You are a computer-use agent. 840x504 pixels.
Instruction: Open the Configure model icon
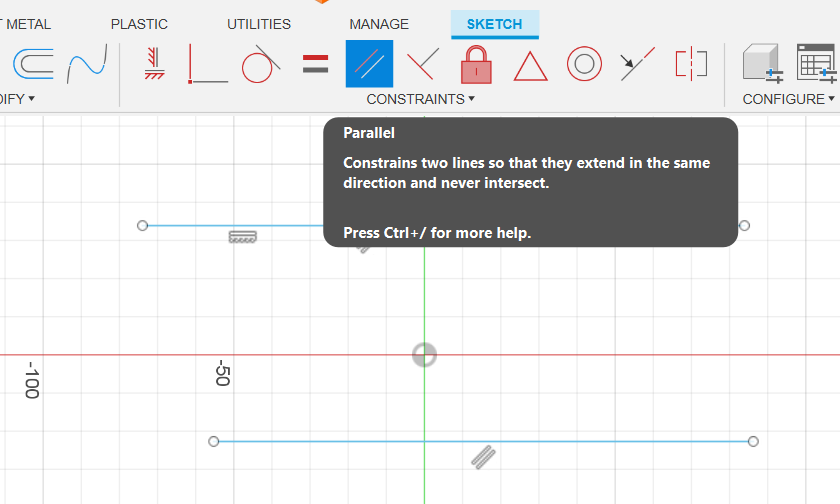pos(763,64)
